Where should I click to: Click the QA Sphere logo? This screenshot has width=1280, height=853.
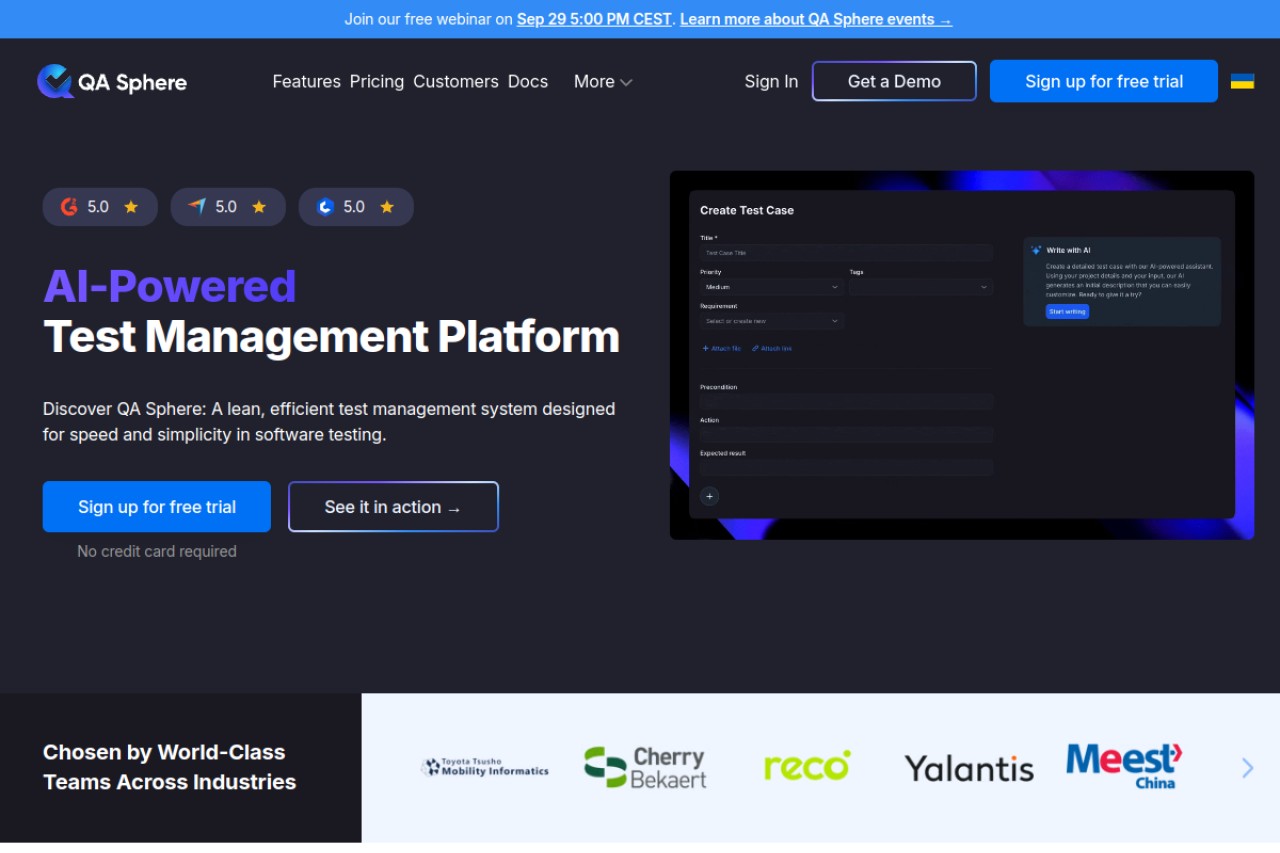click(x=112, y=82)
